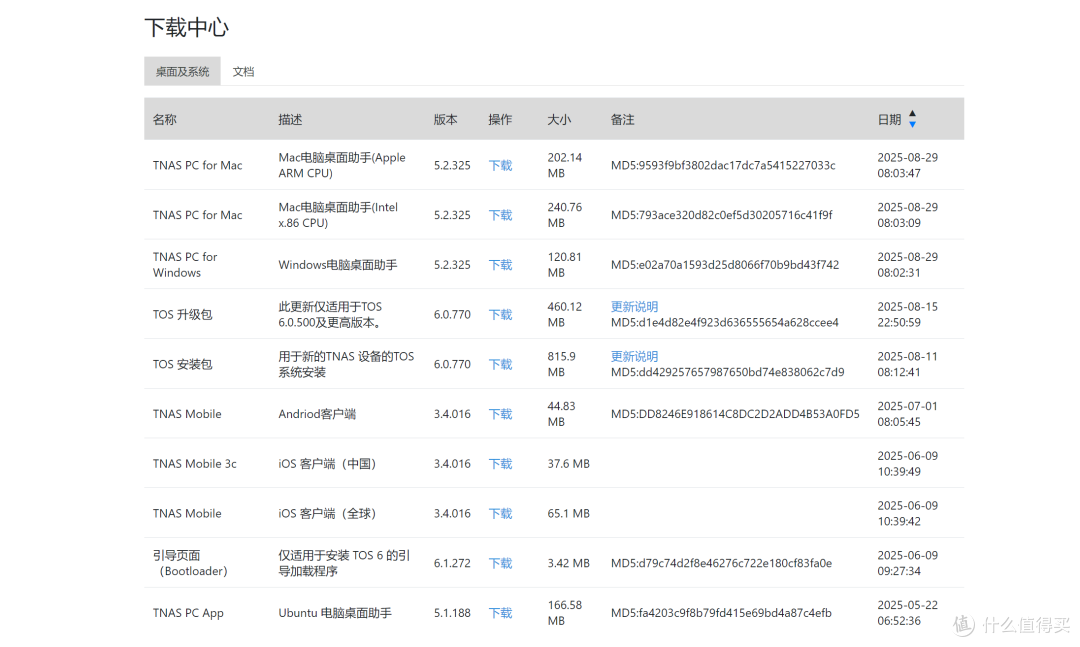
Task: Click version 6.1.272 of the Bootloader
Action: tap(453, 563)
